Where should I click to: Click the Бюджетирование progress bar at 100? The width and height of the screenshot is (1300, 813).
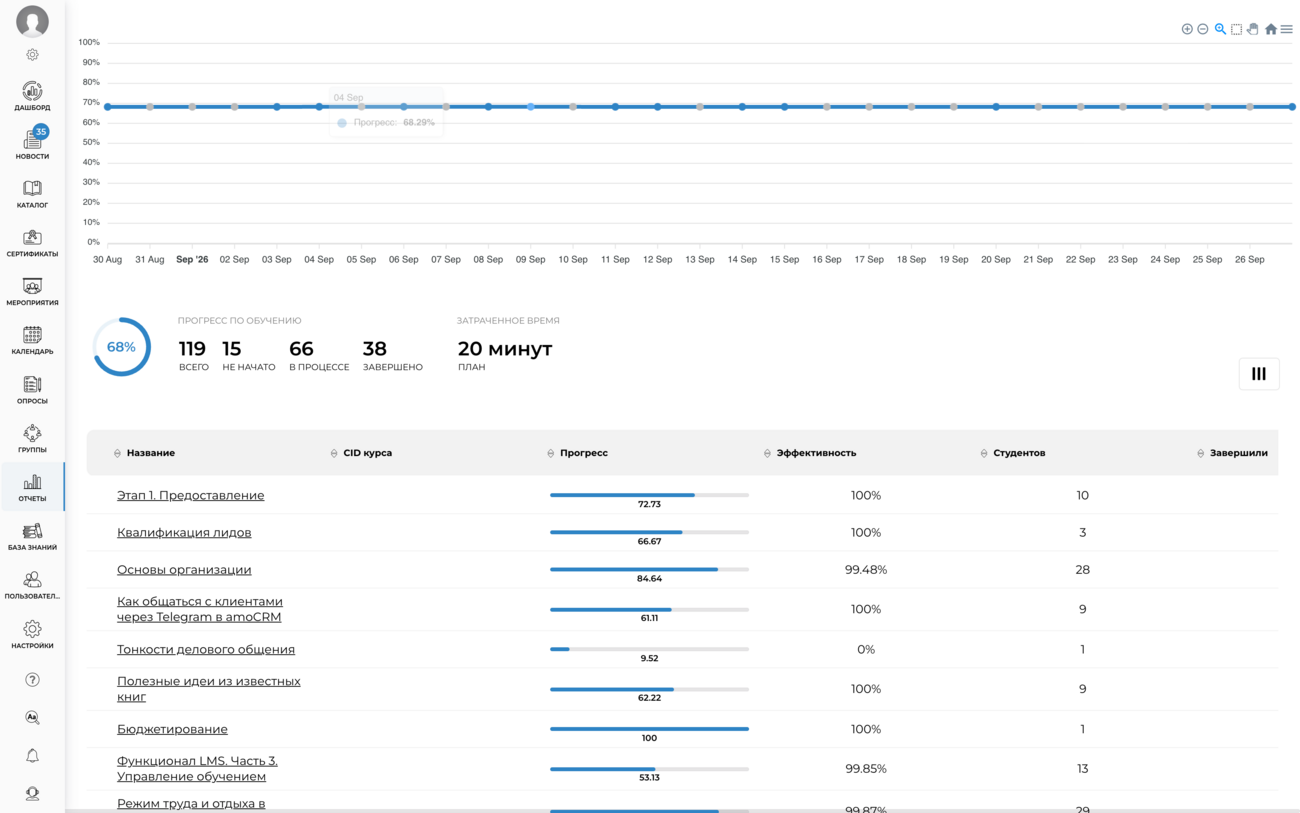point(649,729)
